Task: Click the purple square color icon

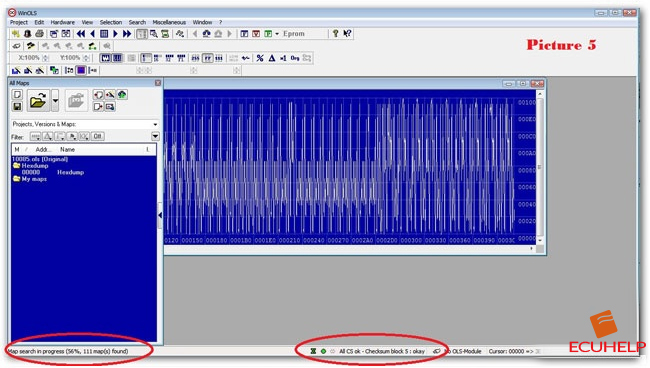Action: click(x=81, y=70)
